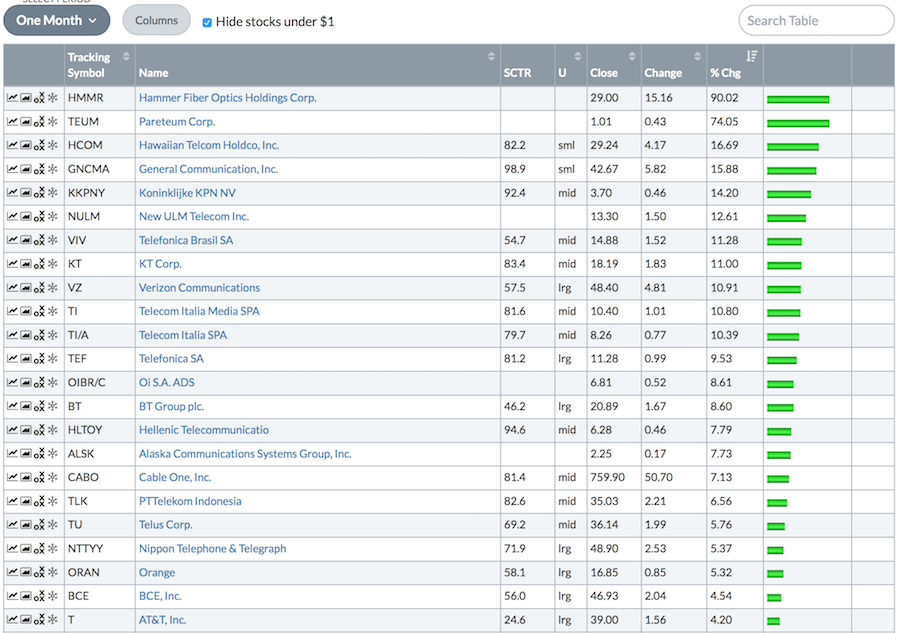Click the green percent bar for TEUM

pyautogui.click(x=798, y=122)
